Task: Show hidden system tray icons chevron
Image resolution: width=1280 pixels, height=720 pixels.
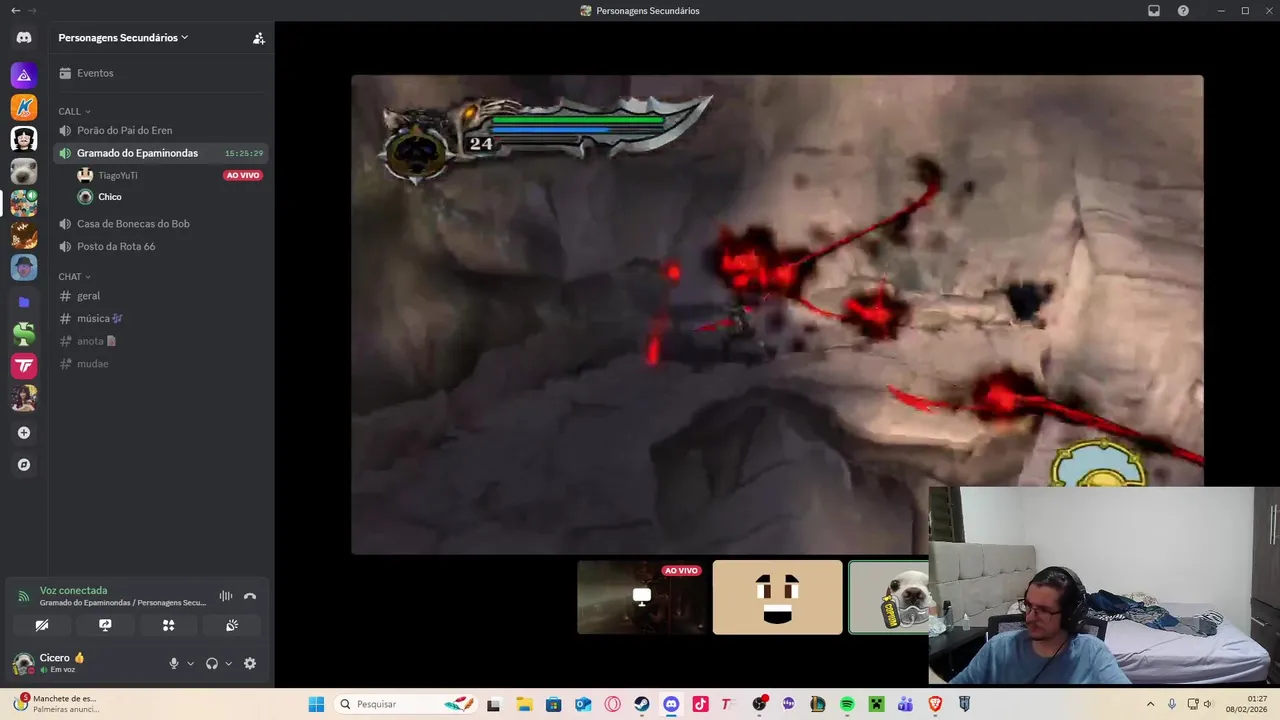Action: 1150,704
